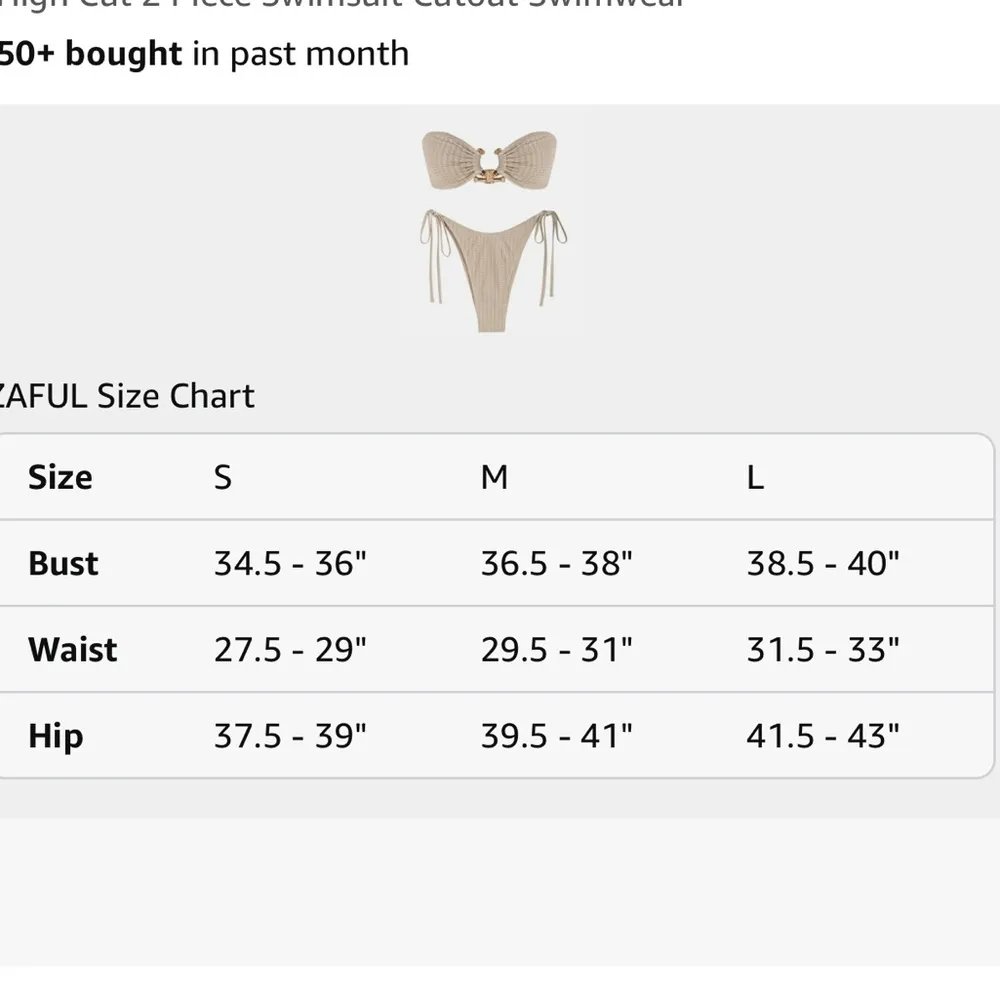Click the 29.5 - 31" waist value

click(x=557, y=650)
